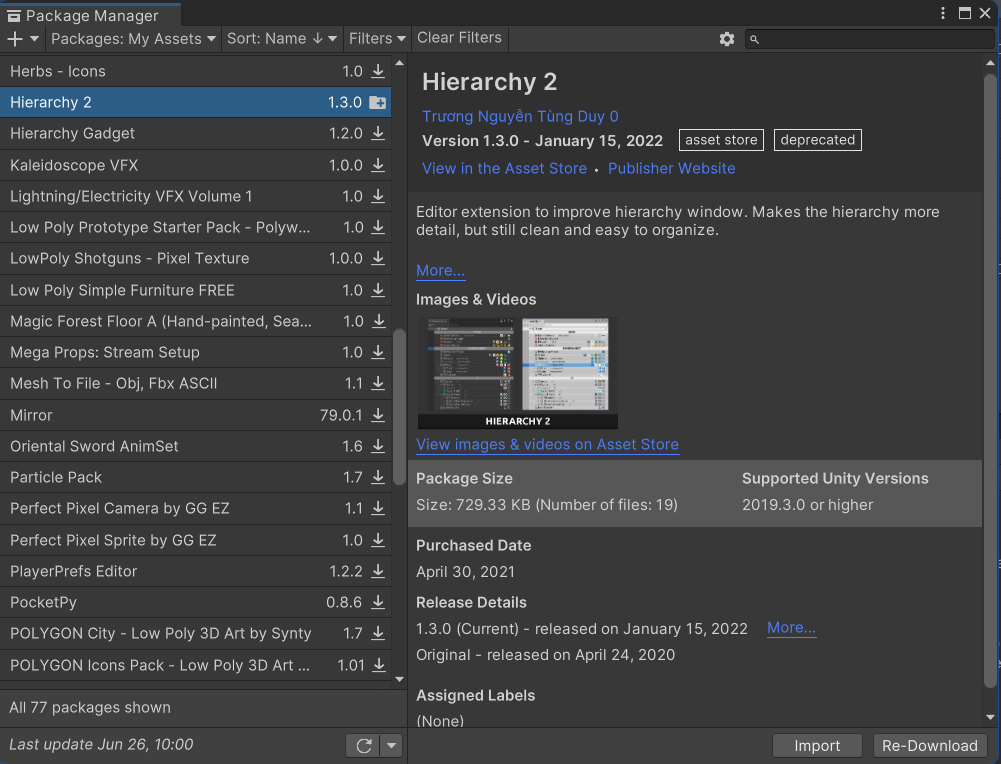This screenshot has width=1001, height=764.
Task: Maximize the Package Manager window
Action: pyautogui.click(x=965, y=13)
